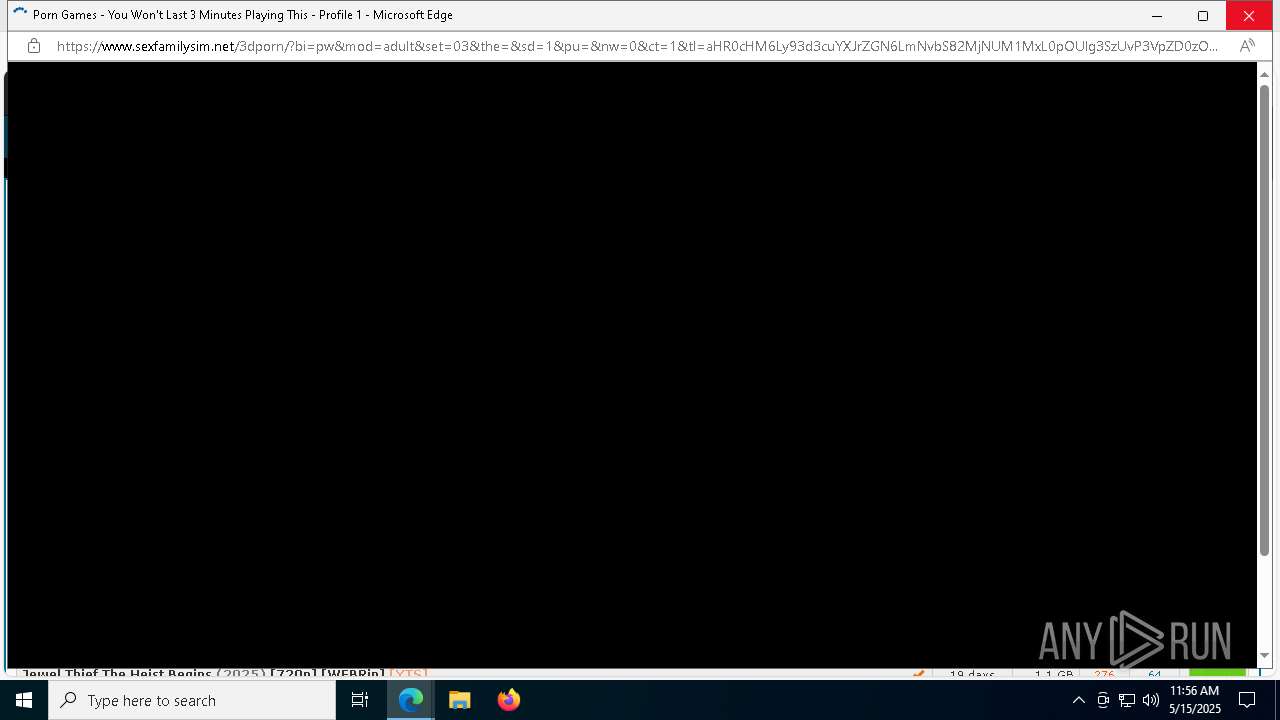The width and height of the screenshot is (1280, 720).
Task: Click the lock icon in the address bar
Action: (x=34, y=46)
